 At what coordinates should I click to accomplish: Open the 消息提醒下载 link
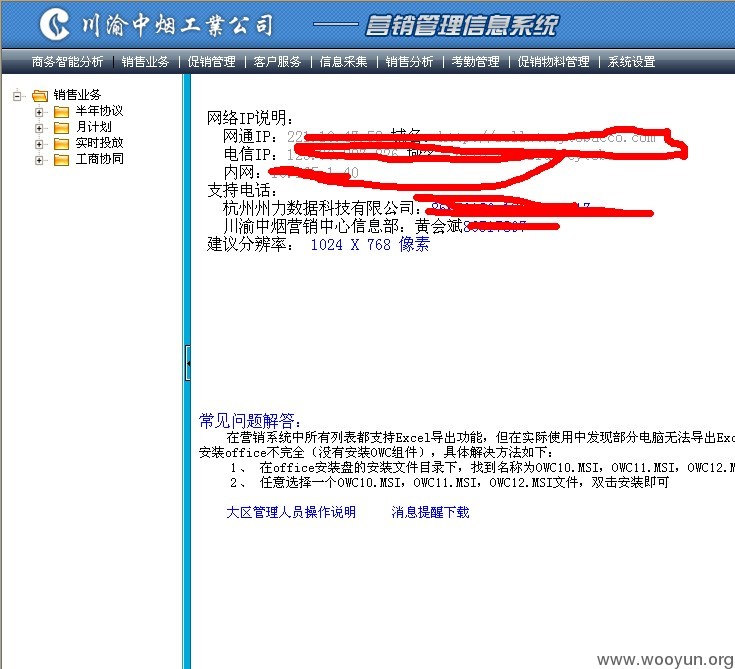point(430,512)
